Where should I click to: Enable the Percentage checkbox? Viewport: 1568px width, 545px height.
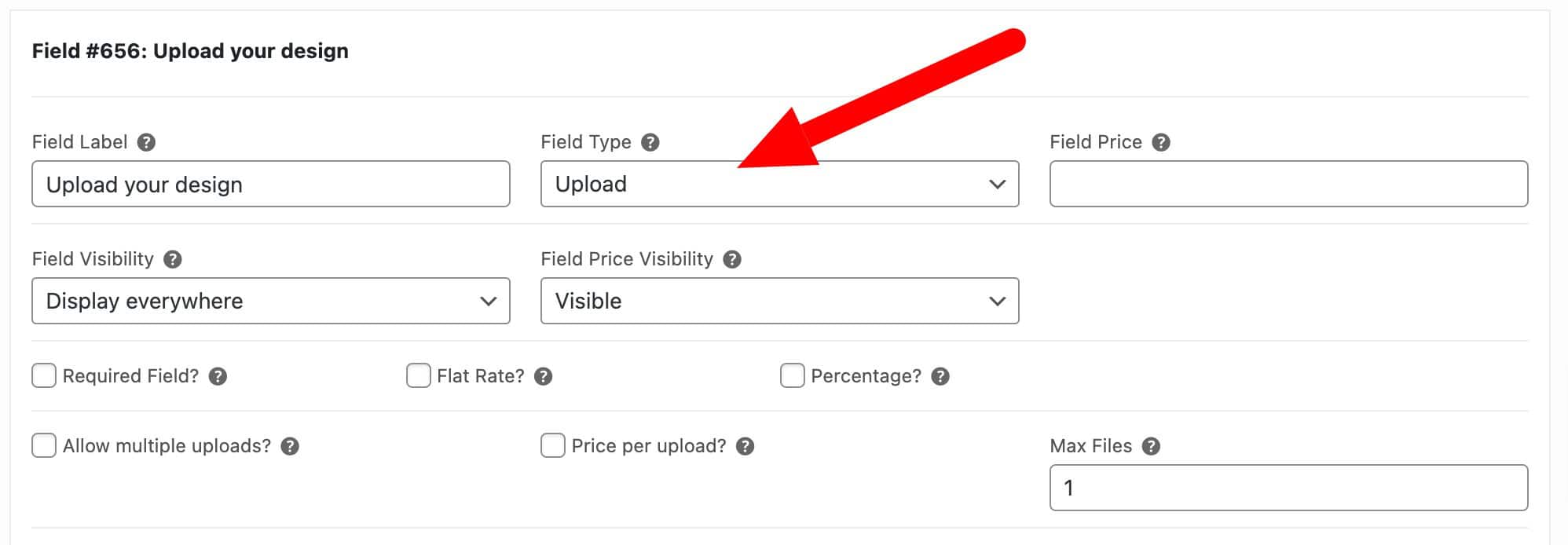[792, 376]
